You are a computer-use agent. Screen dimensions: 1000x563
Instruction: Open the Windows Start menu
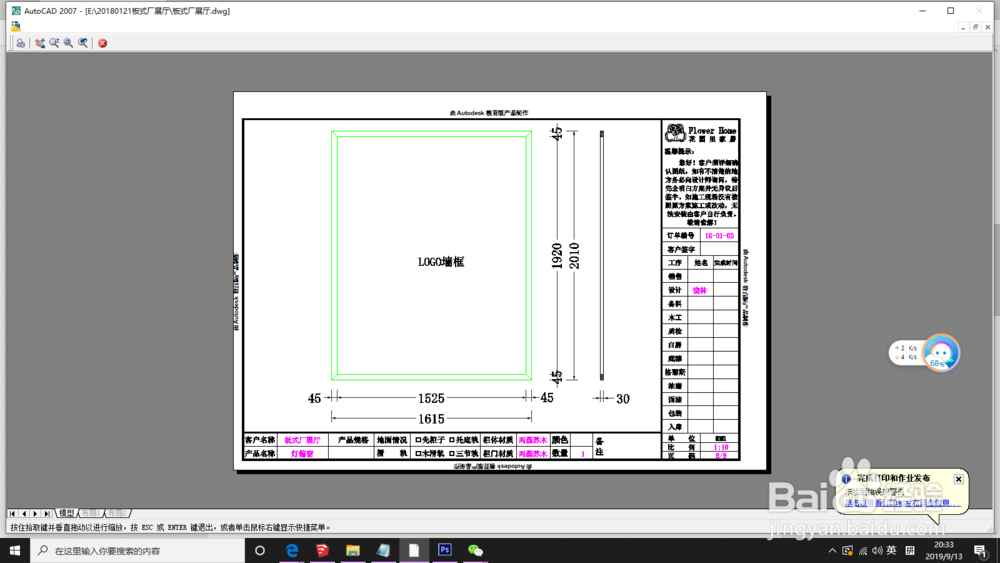(15, 550)
